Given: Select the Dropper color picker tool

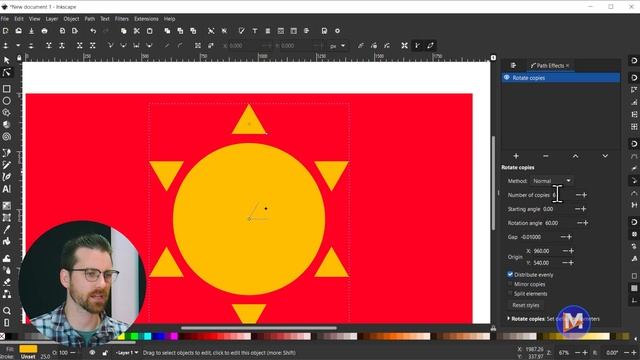Looking at the screenshot, I should (x=7, y=229).
